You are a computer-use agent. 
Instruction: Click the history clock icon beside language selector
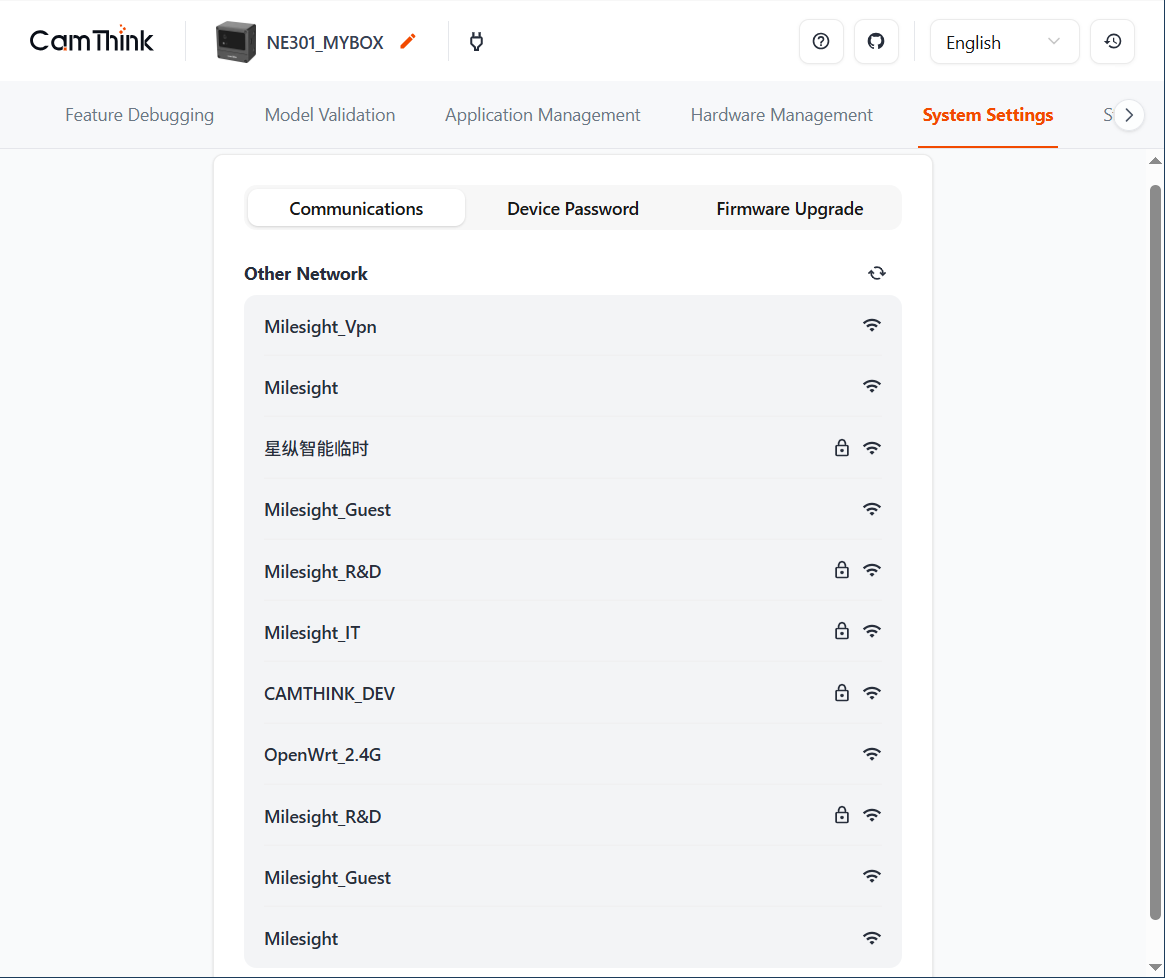click(x=1112, y=41)
